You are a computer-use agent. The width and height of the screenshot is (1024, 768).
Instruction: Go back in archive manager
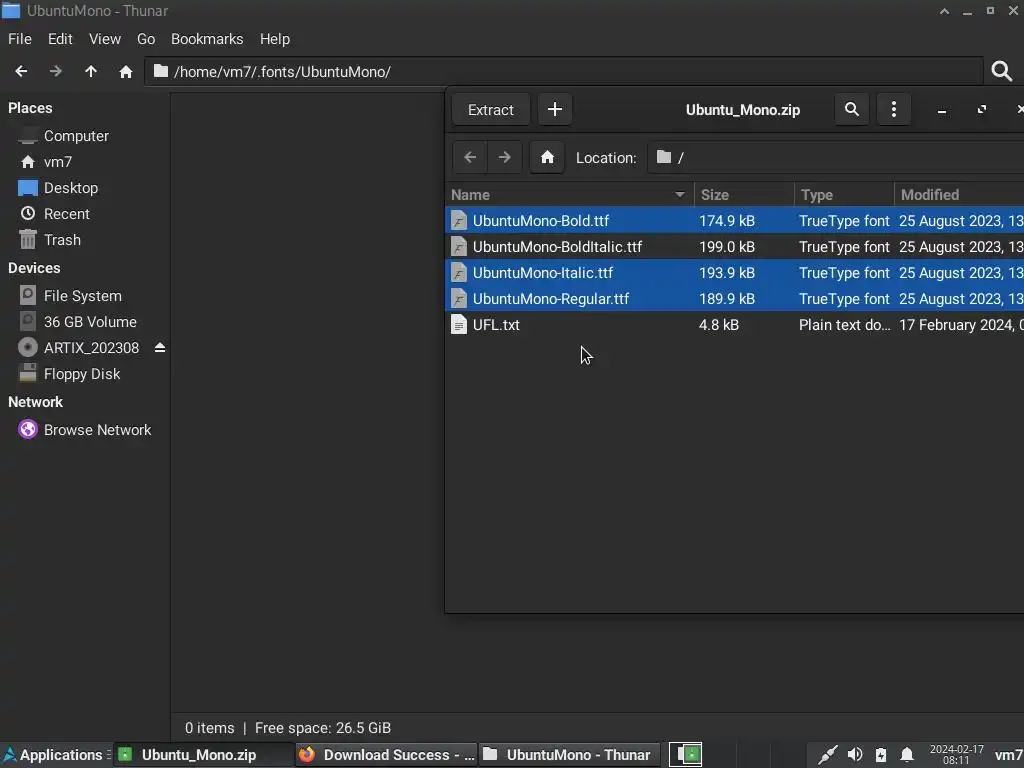pyautogui.click(x=470, y=157)
